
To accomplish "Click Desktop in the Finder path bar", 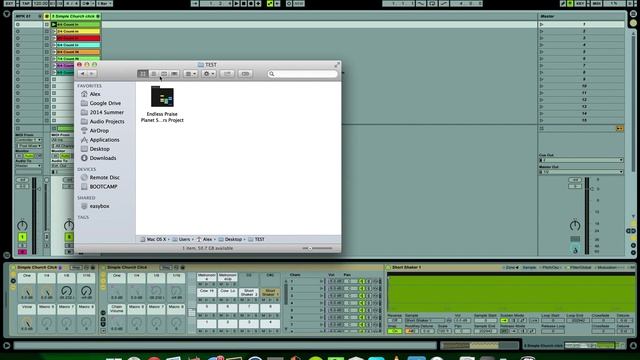I will pyautogui.click(x=233, y=240).
